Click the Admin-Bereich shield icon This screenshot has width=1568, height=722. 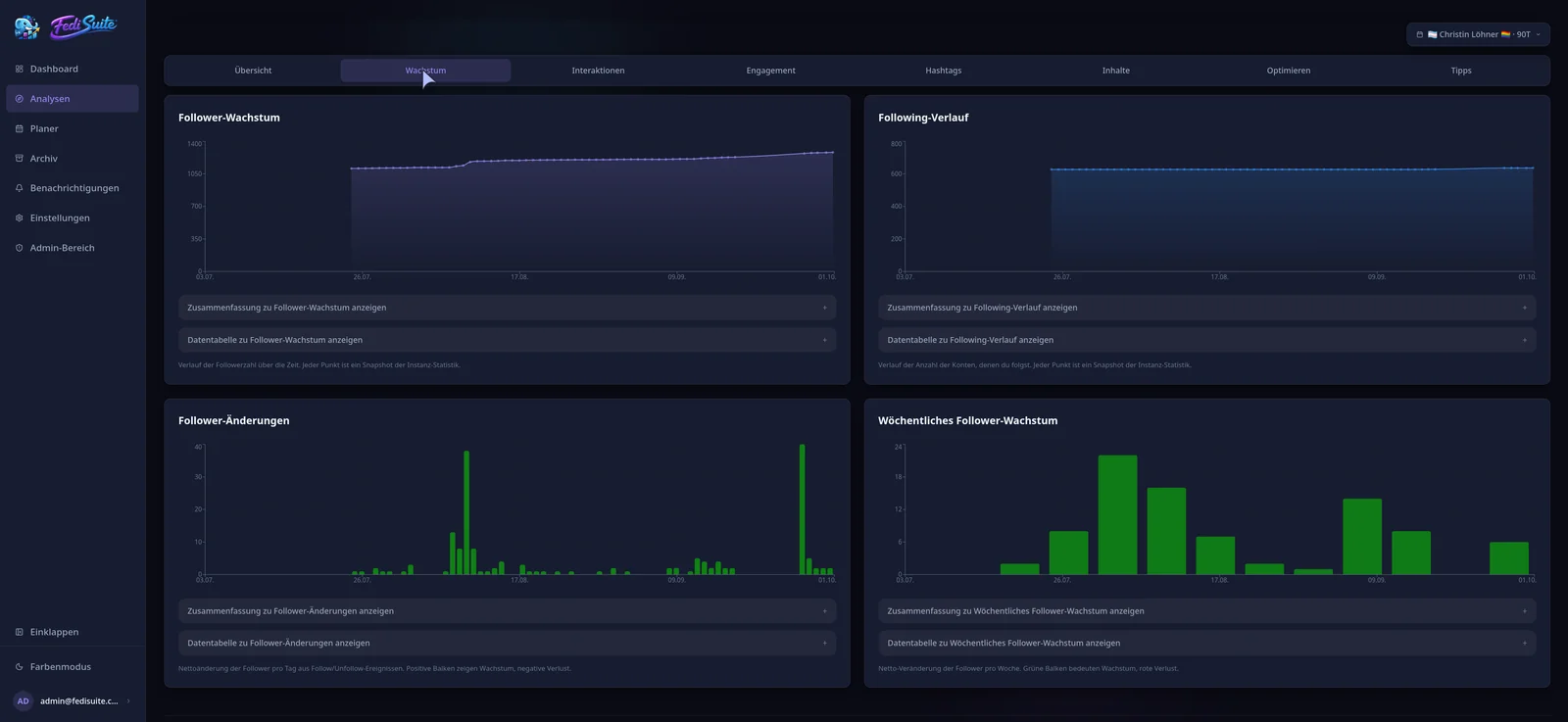click(20, 248)
